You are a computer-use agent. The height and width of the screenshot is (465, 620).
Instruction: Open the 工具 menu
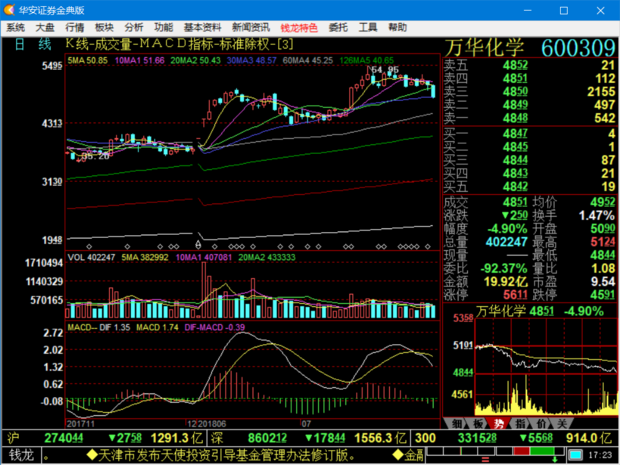pyautogui.click(x=368, y=27)
